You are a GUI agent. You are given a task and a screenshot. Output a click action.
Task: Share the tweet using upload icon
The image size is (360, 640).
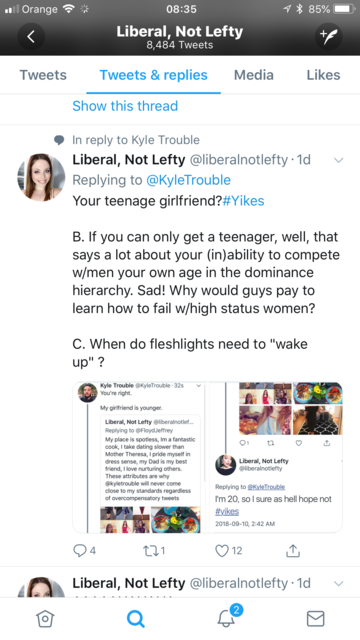point(293,551)
